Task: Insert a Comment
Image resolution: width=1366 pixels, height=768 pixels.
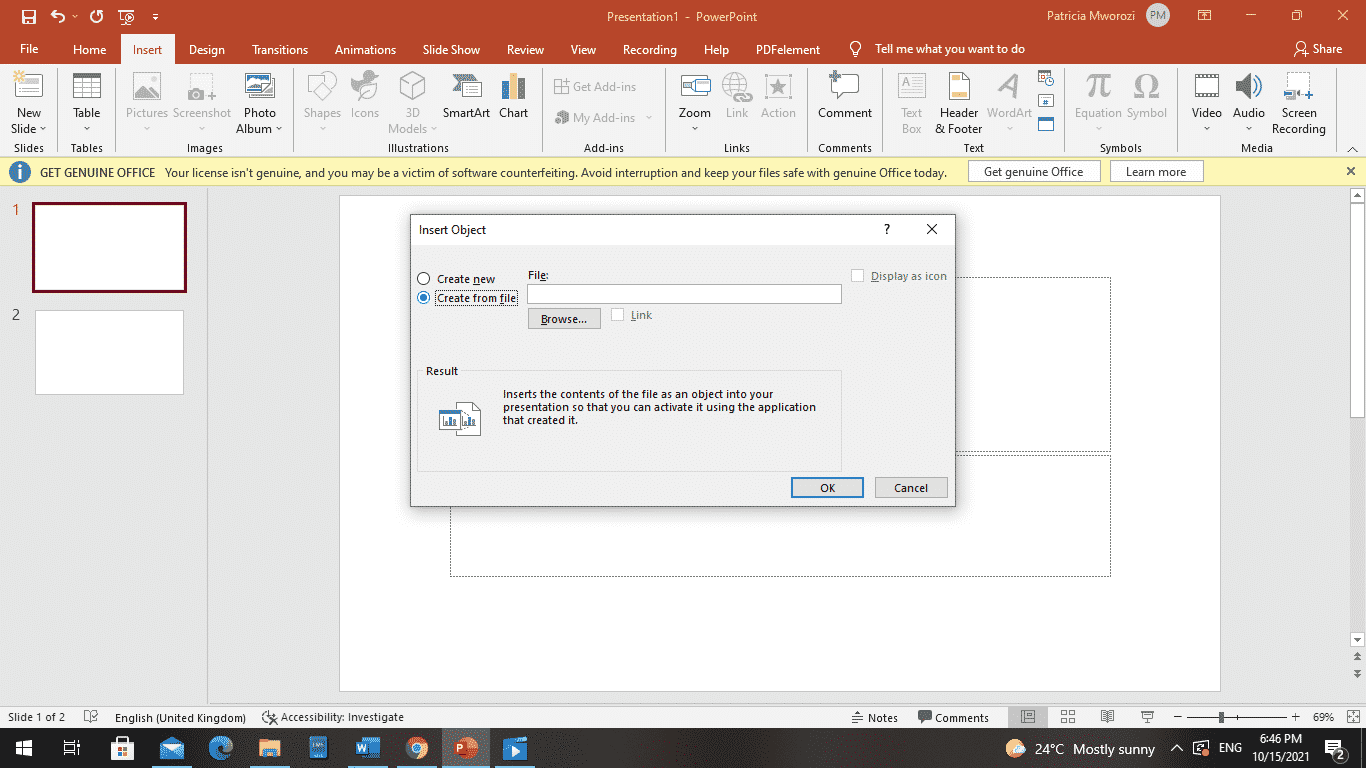Action: (x=844, y=95)
